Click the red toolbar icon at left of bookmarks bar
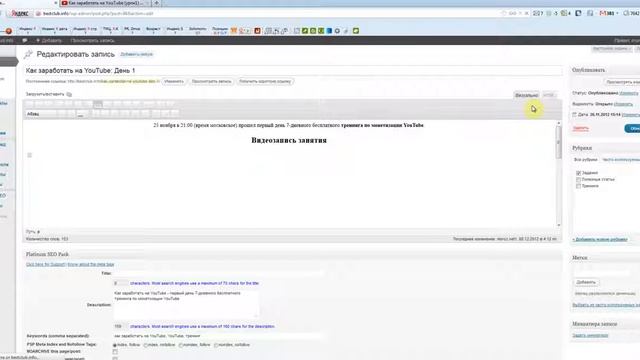This screenshot has width=640, height=360. click(8, 31)
